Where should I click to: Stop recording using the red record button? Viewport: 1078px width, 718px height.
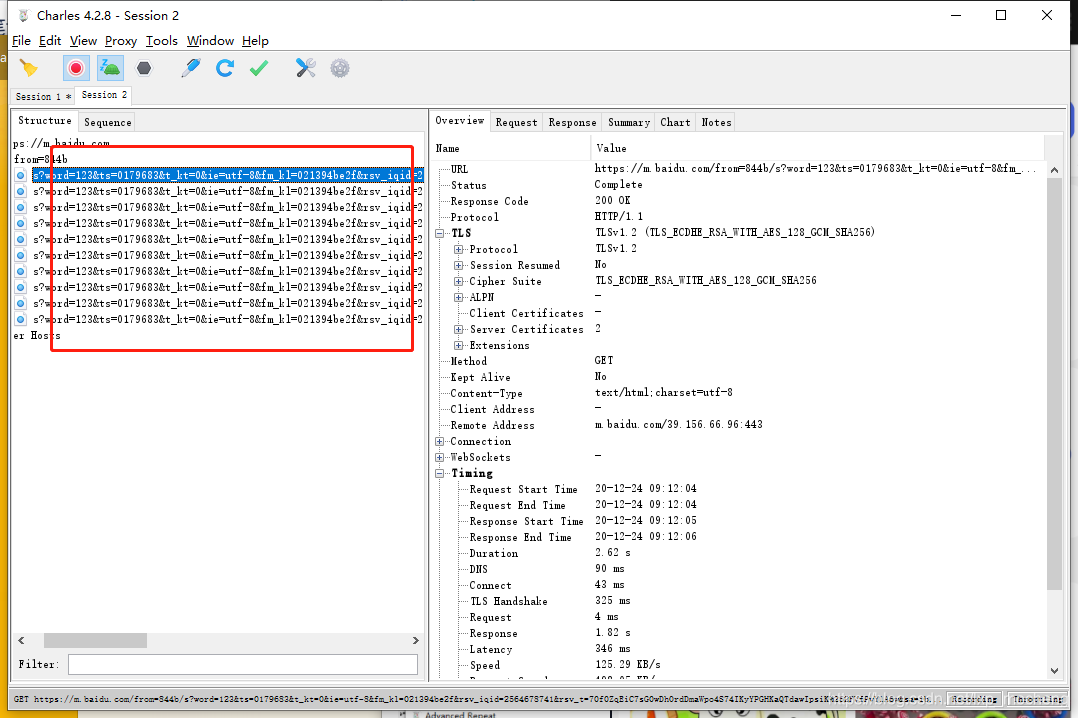point(76,68)
